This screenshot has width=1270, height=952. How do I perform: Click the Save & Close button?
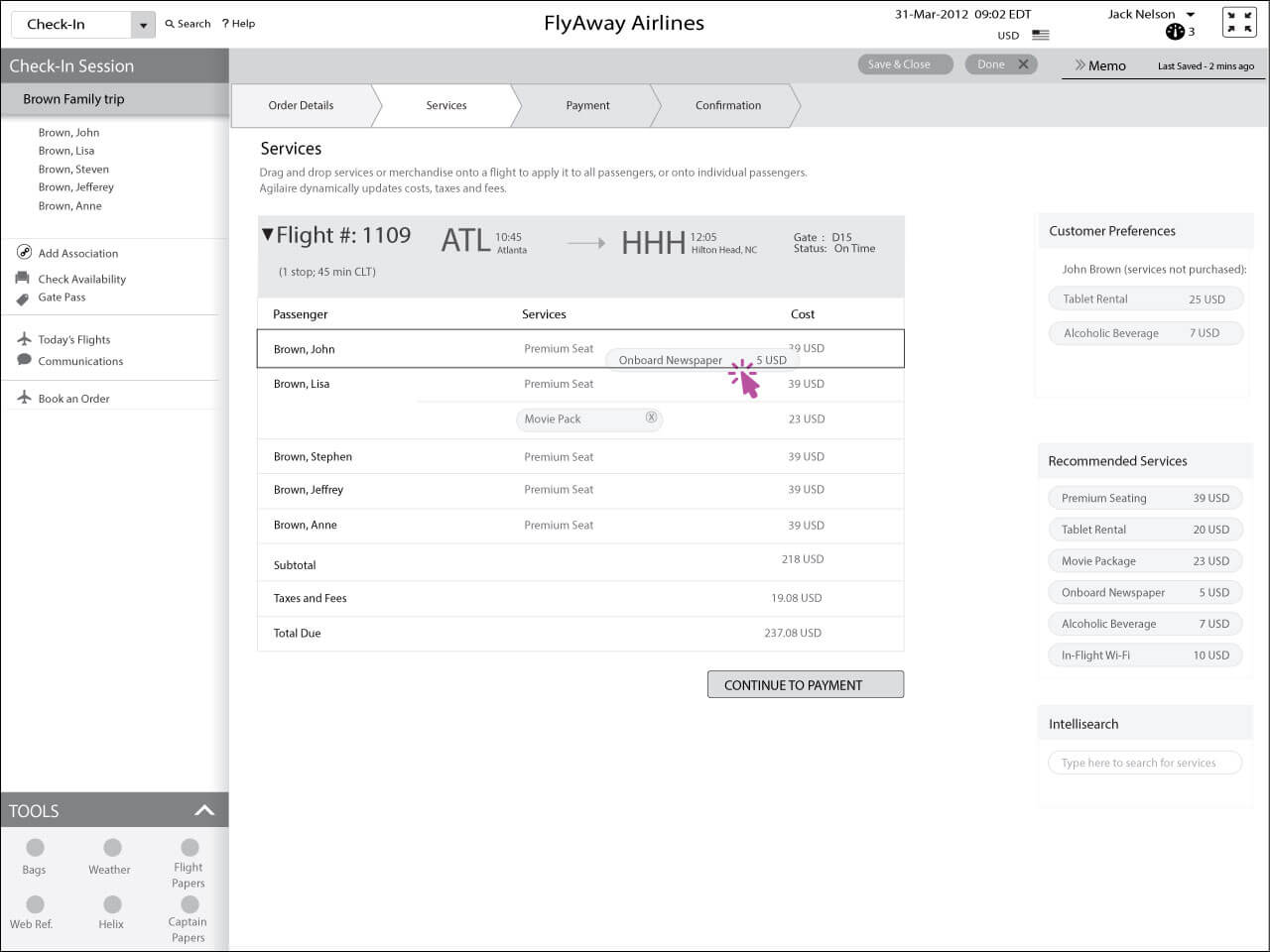[x=904, y=63]
